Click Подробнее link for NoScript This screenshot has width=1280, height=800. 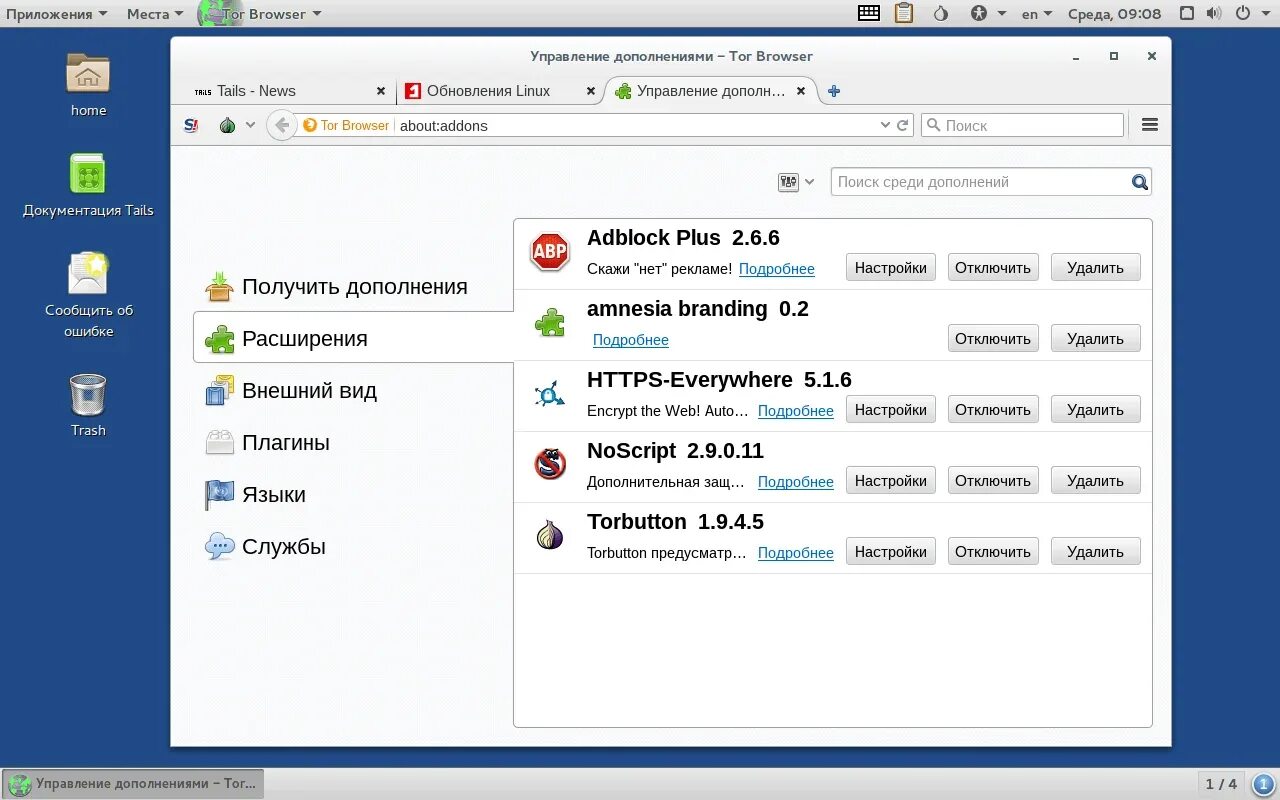coord(796,482)
